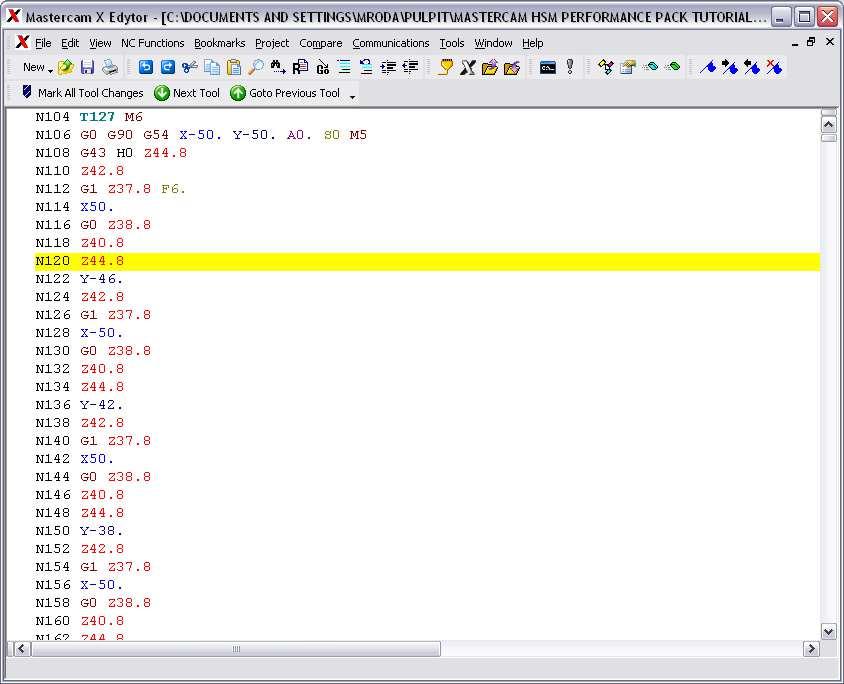Go to next bookmark flag icon
Viewport: 844px width, 684px height.
tap(730, 67)
